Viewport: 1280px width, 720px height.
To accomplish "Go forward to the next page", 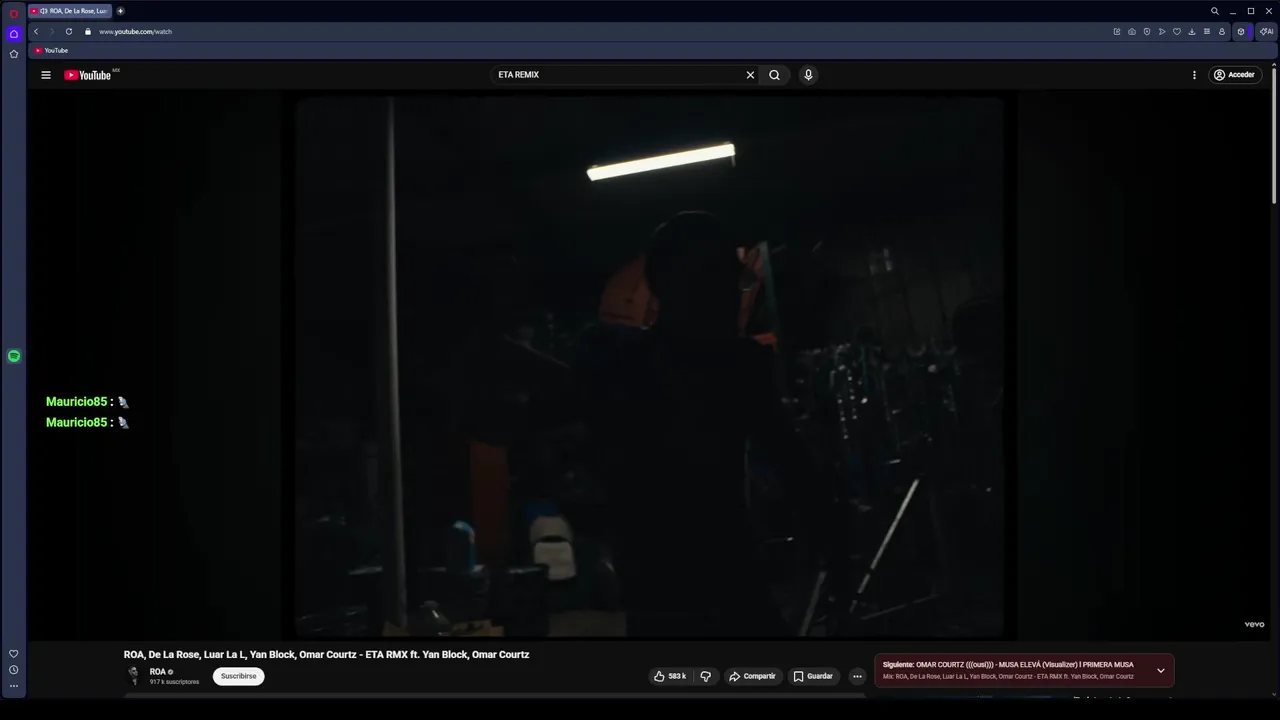I will coord(52,31).
